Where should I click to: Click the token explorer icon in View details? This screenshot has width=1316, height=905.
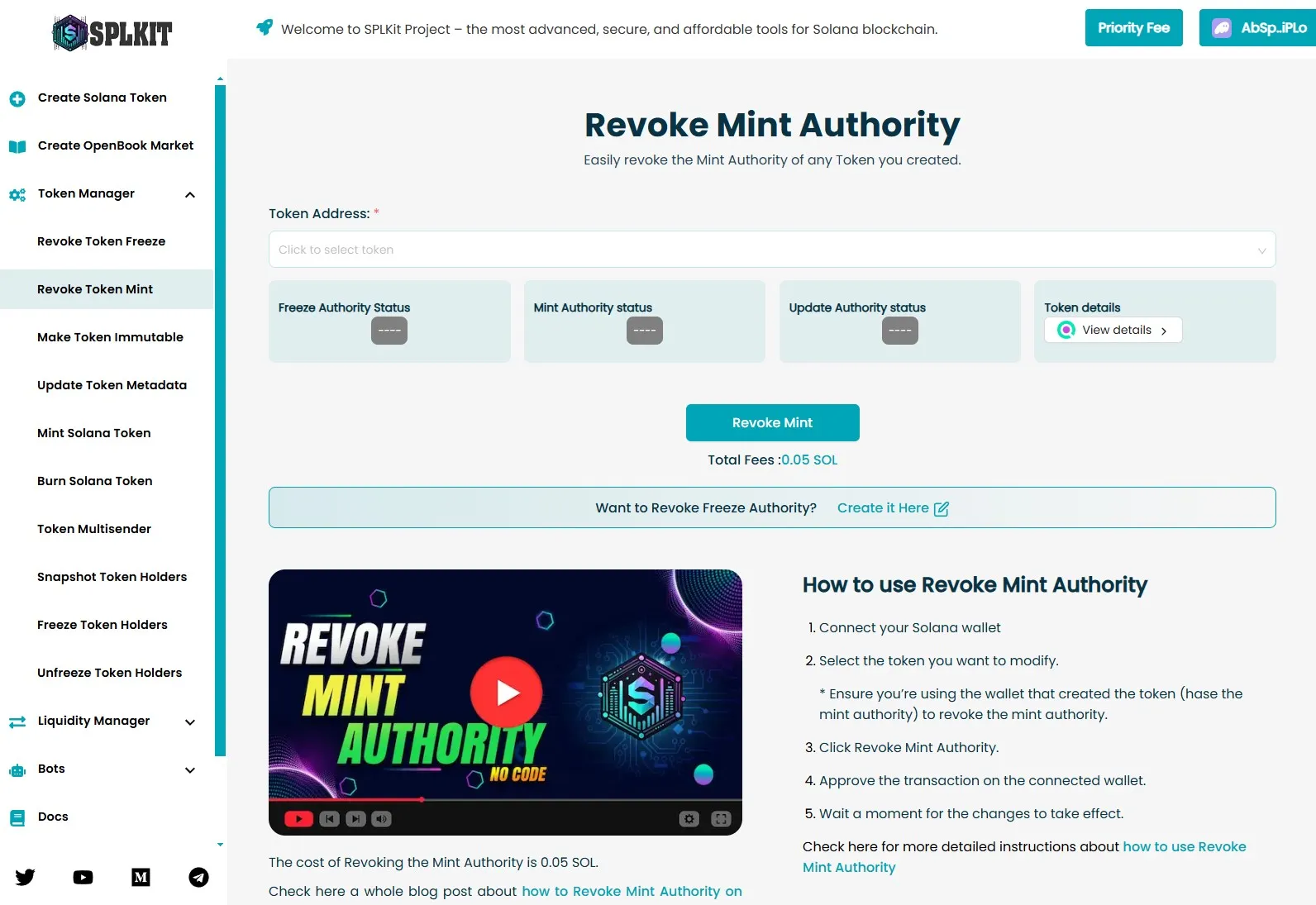click(1066, 330)
